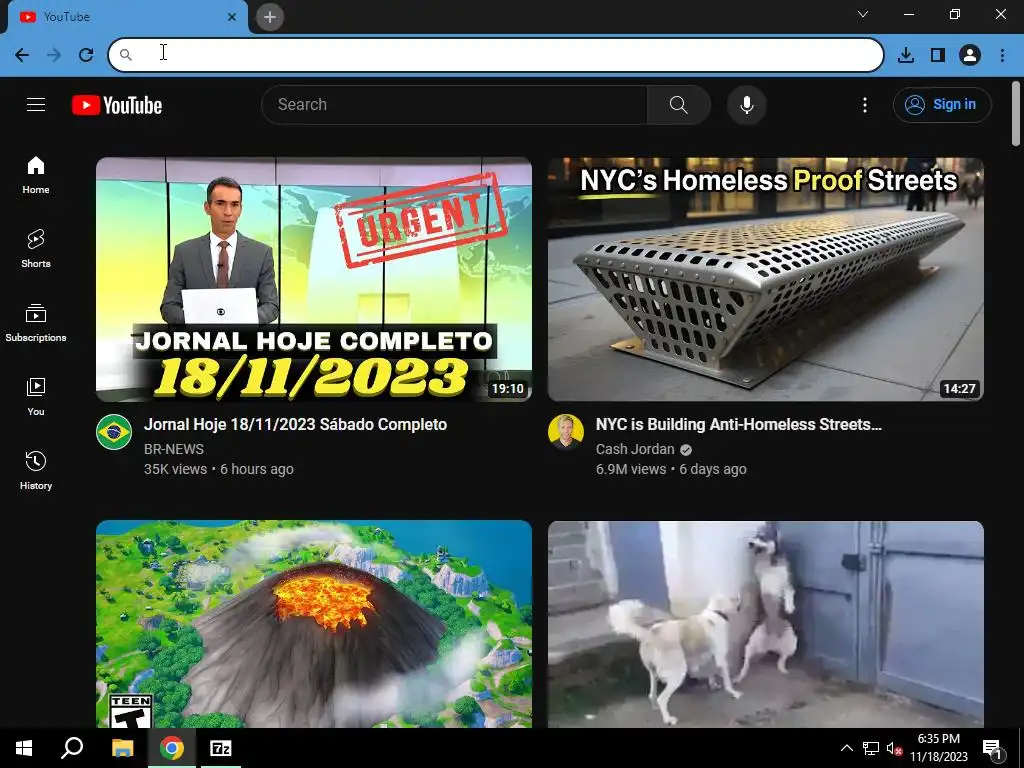
Task: Open the YouTube hamburger guide menu
Action: 36,104
